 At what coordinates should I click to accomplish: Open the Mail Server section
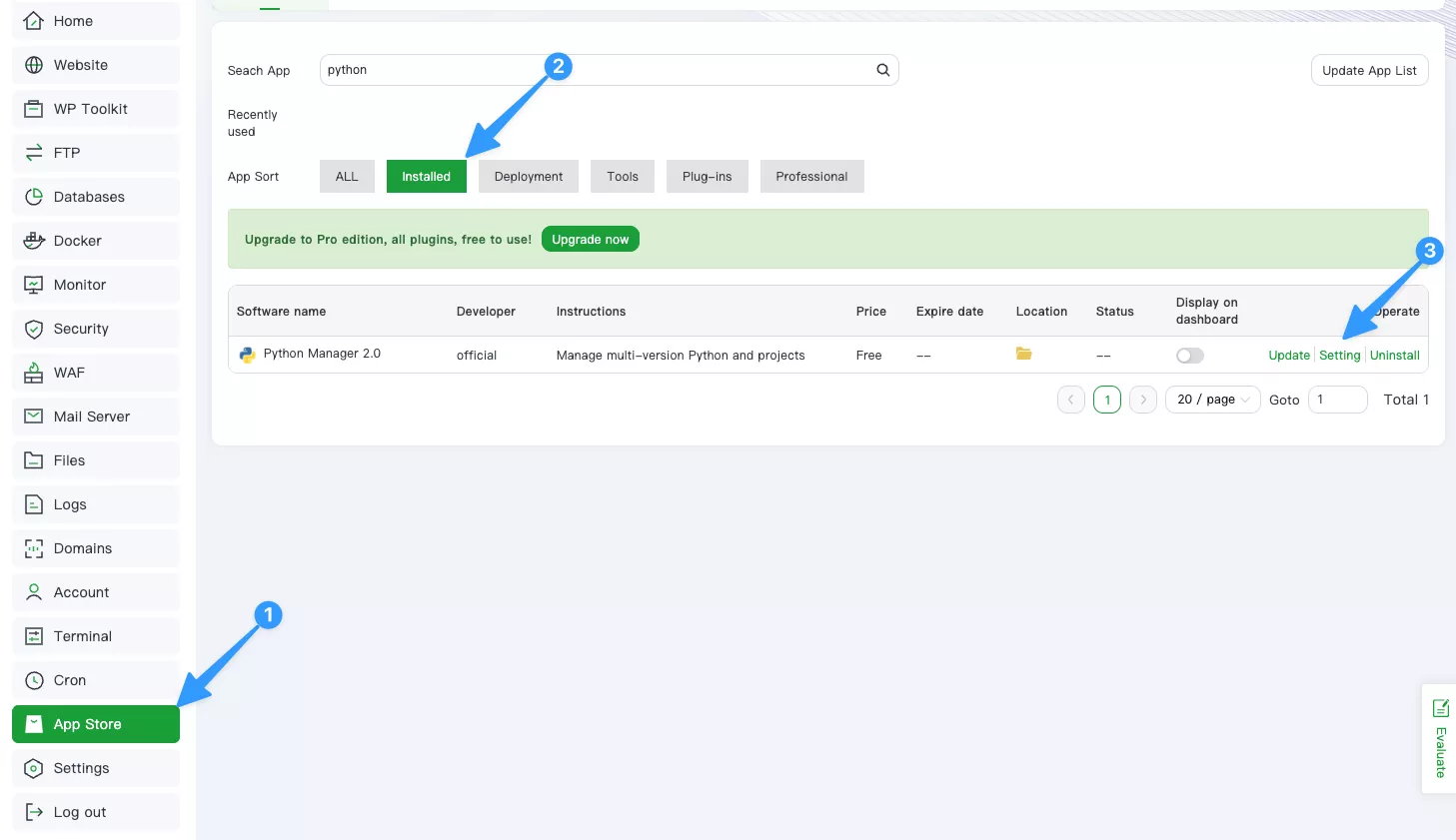click(x=92, y=416)
